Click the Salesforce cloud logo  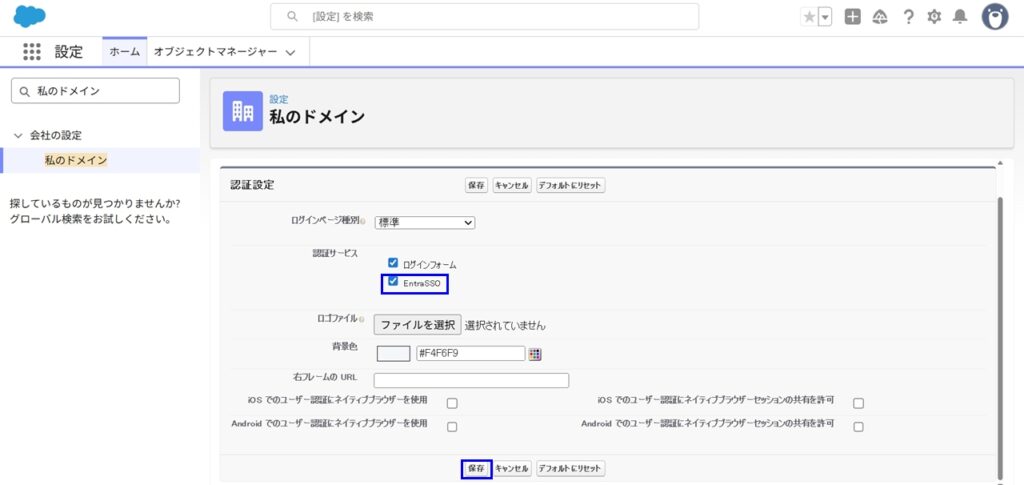(x=31, y=17)
